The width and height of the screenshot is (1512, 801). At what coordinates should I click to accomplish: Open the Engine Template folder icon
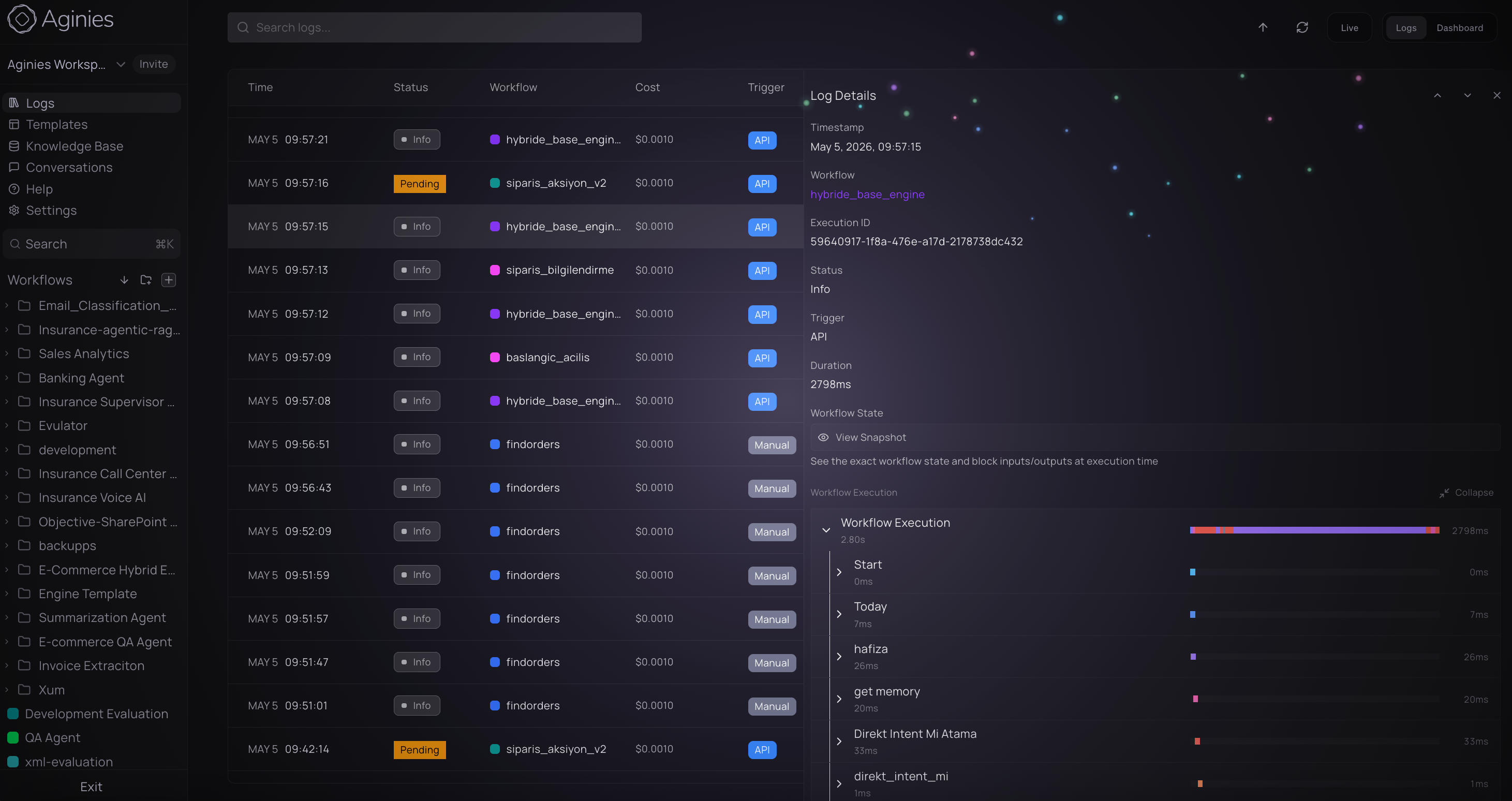[24, 594]
